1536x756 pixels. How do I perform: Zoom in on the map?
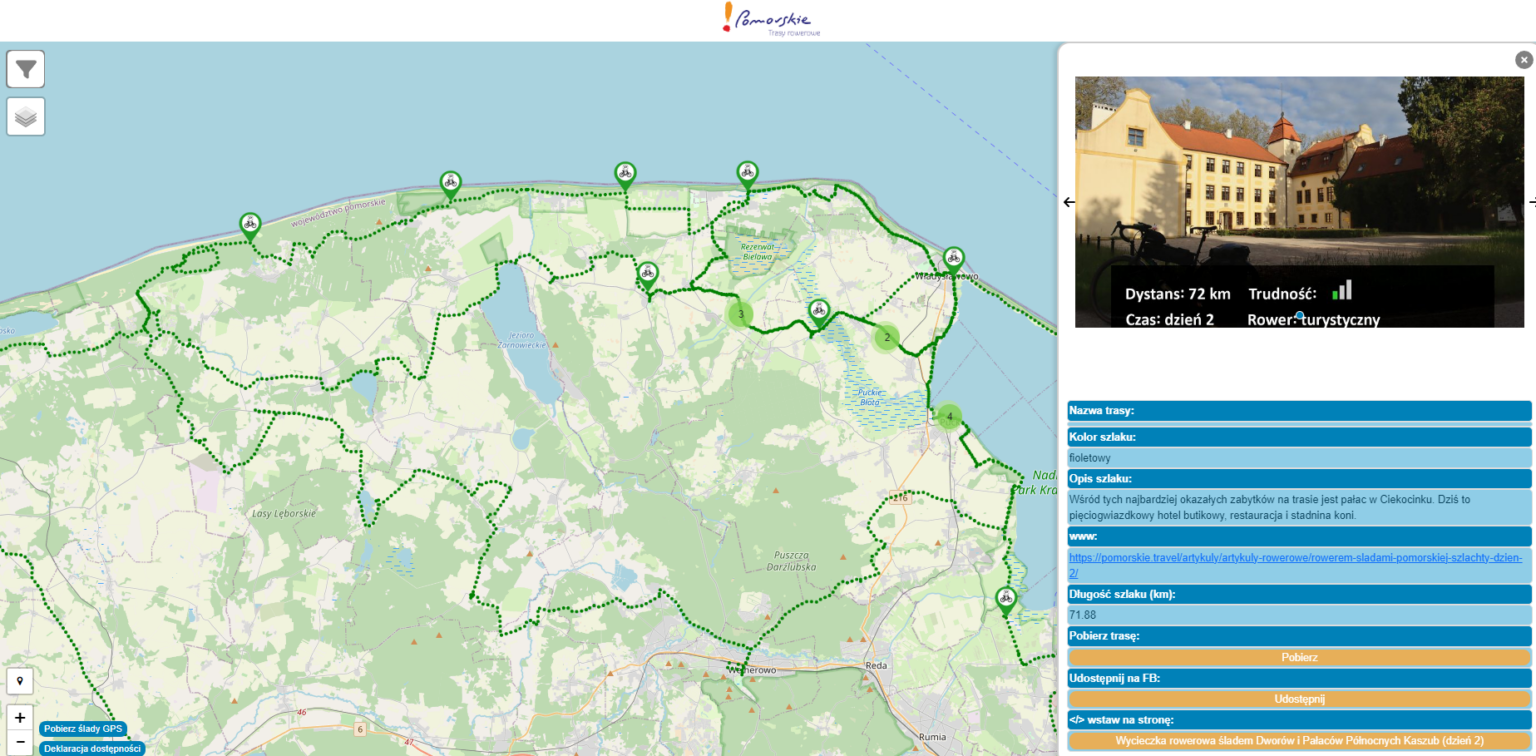(x=20, y=717)
